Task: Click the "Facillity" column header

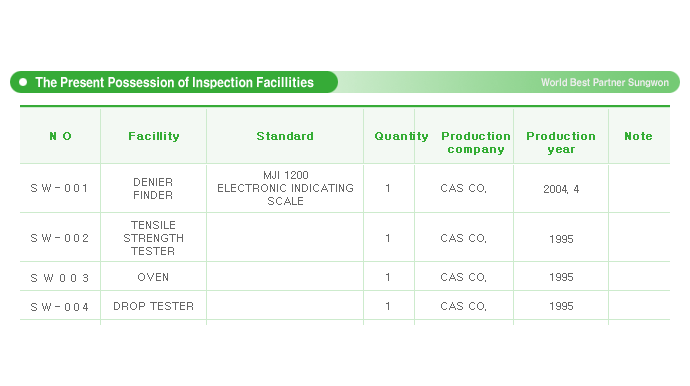Action: (154, 136)
